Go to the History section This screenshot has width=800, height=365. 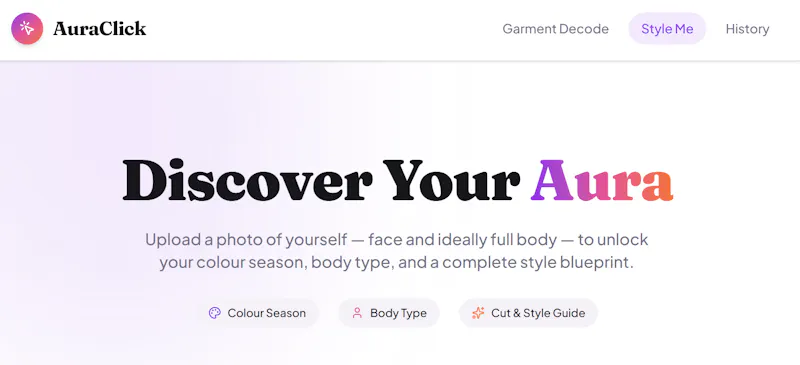pyautogui.click(x=747, y=29)
